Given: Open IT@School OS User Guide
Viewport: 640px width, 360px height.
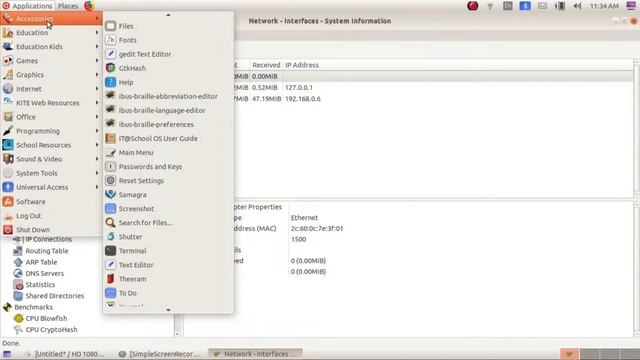Looking at the screenshot, I should (x=168, y=138).
